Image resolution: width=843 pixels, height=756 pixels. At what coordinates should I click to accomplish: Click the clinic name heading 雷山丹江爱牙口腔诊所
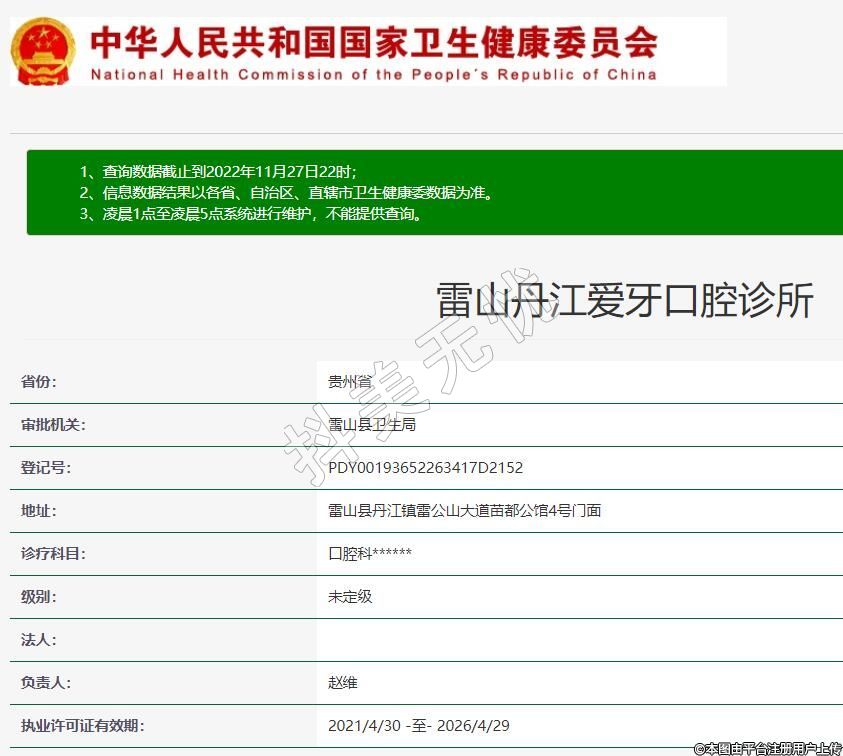625,301
